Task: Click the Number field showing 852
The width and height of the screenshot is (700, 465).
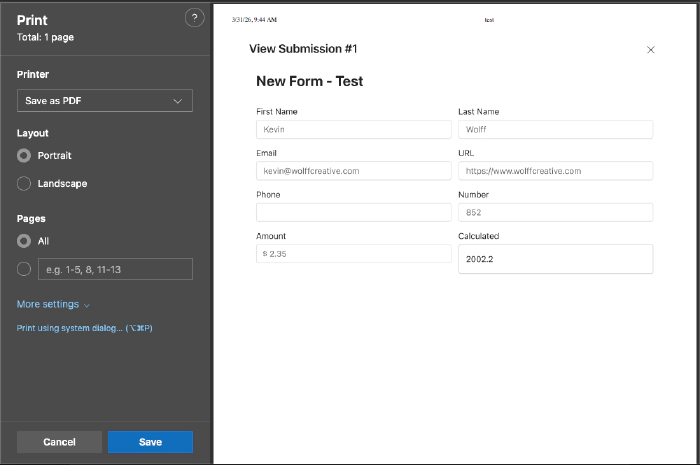Action: pyautogui.click(x=555, y=212)
